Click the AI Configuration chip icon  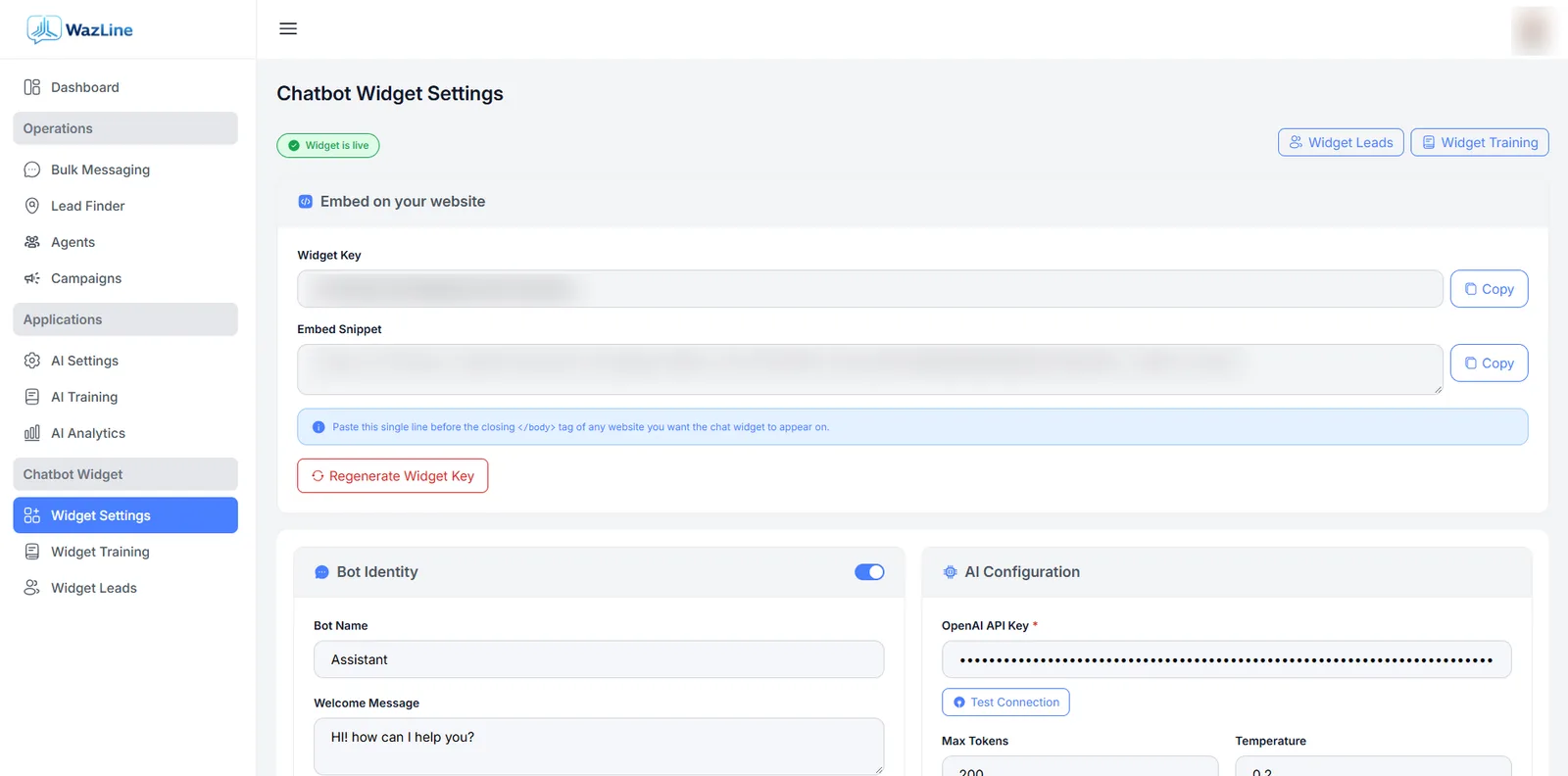pos(950,572)
